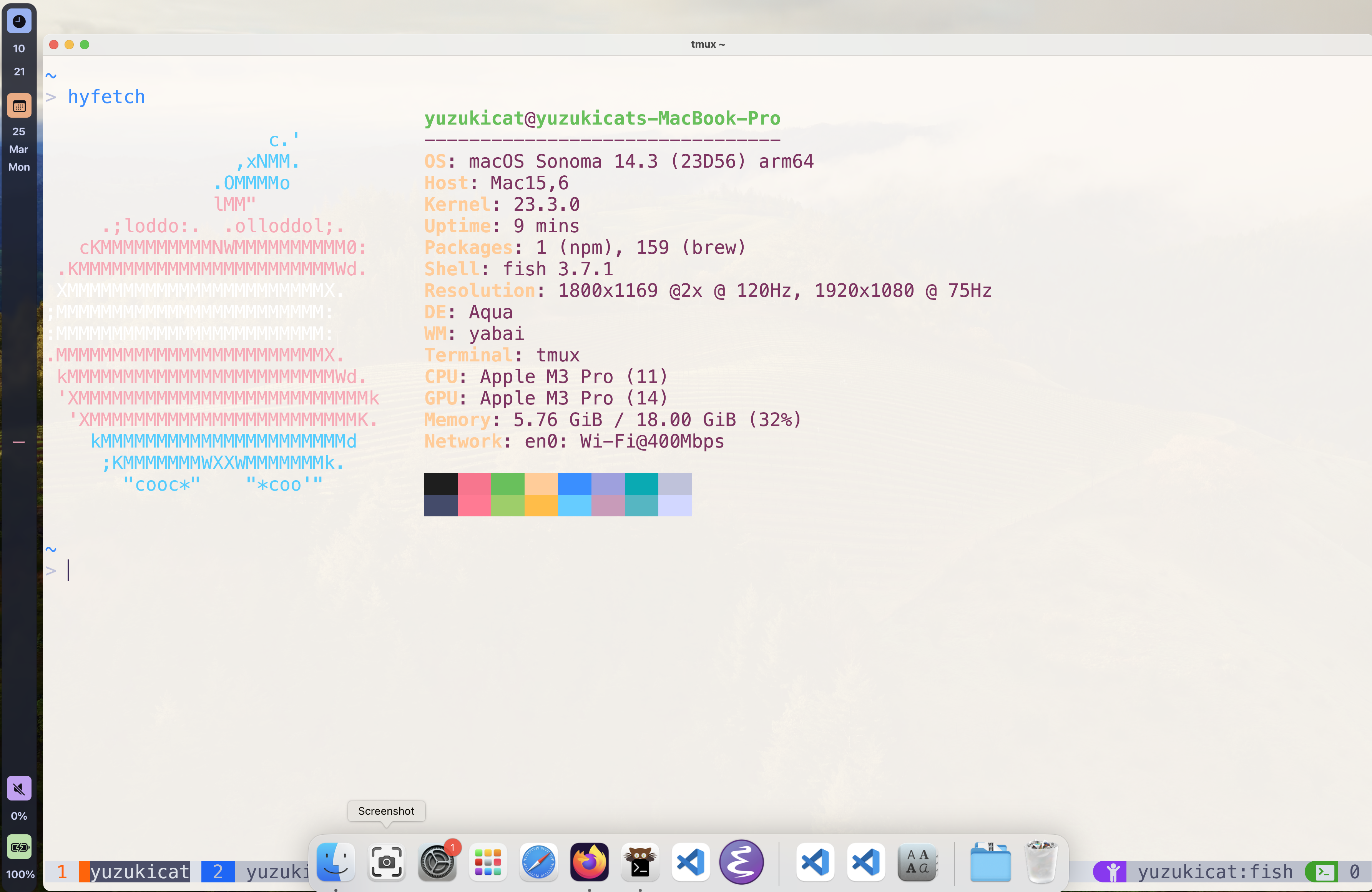Open Firefox in the dock
Image resolution: width=1372 pixels, height=892 pixels.
[589, 862]
